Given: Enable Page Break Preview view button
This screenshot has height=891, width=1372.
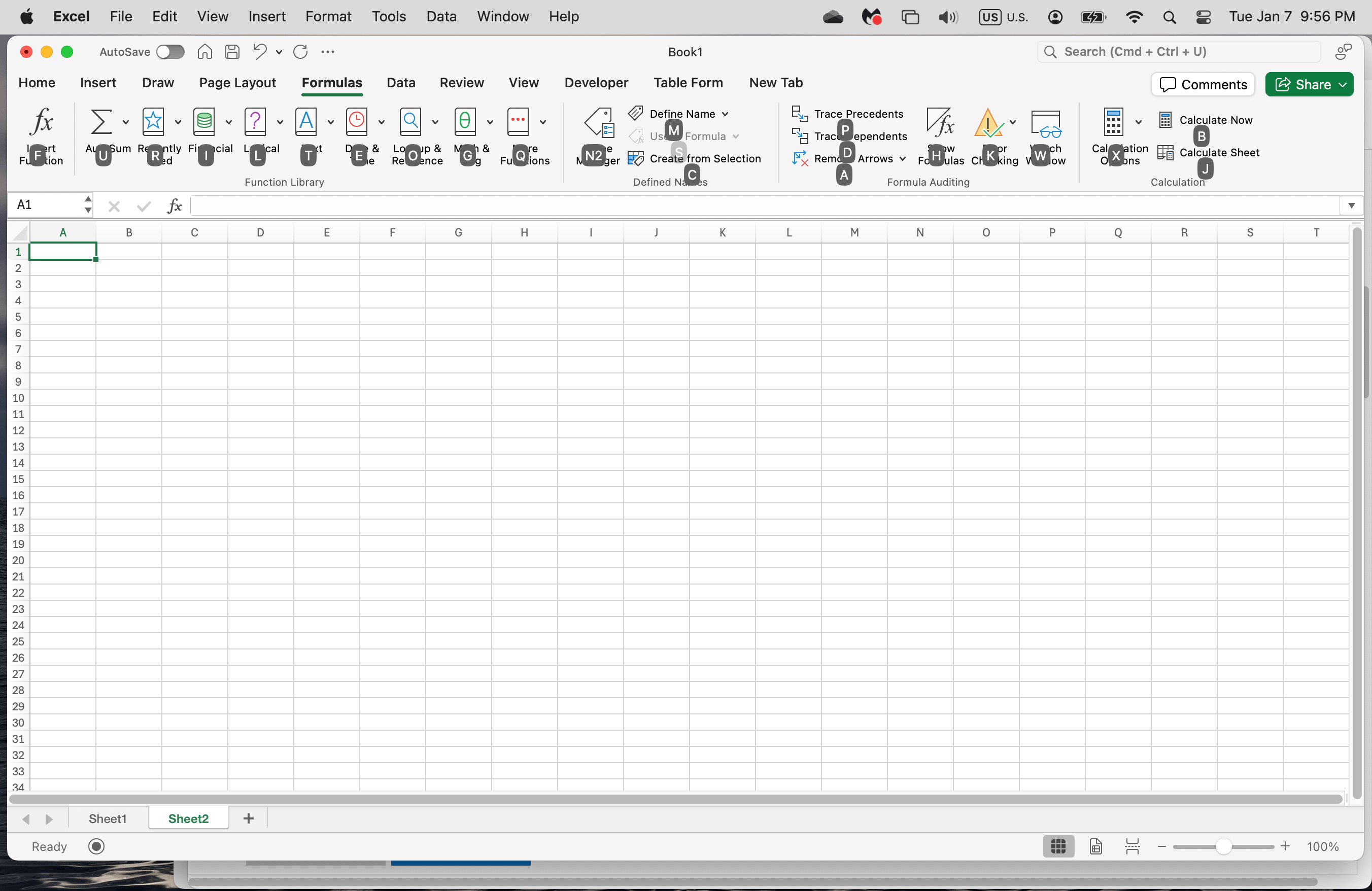Looking at the screenshot, I should point(1132,846).
